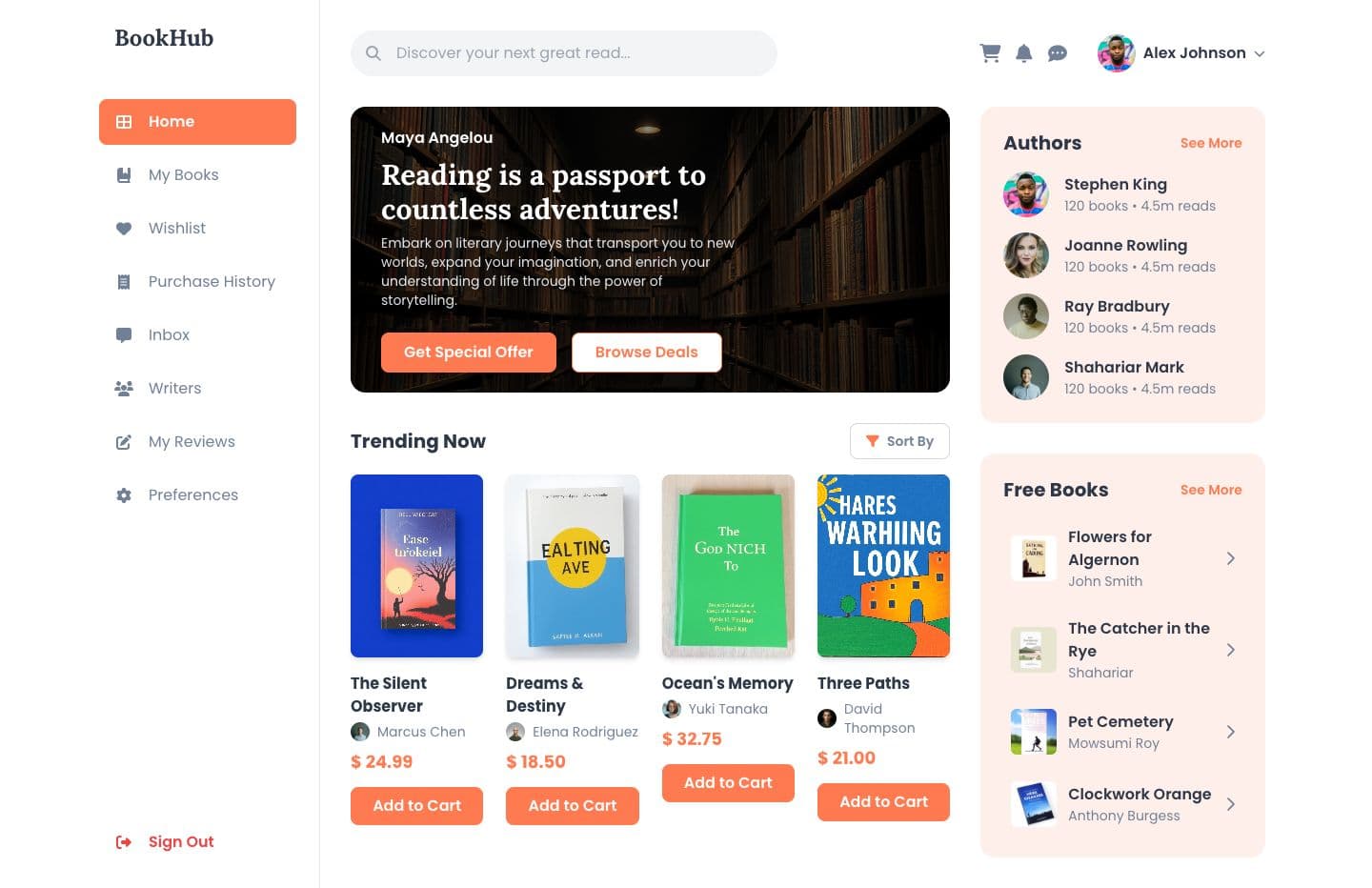Open the shopping cart icon
Viewport: 1372px width, 888px height.
coord(991,53)
